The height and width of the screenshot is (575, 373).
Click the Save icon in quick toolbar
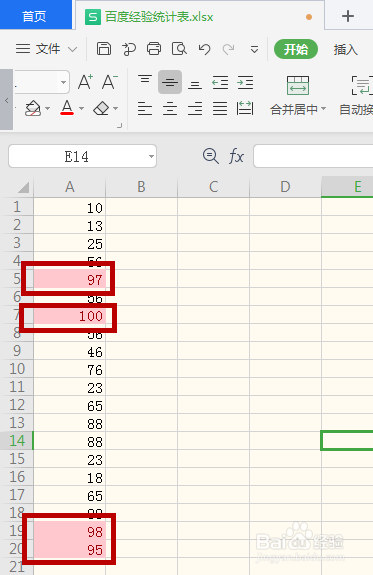104,49
